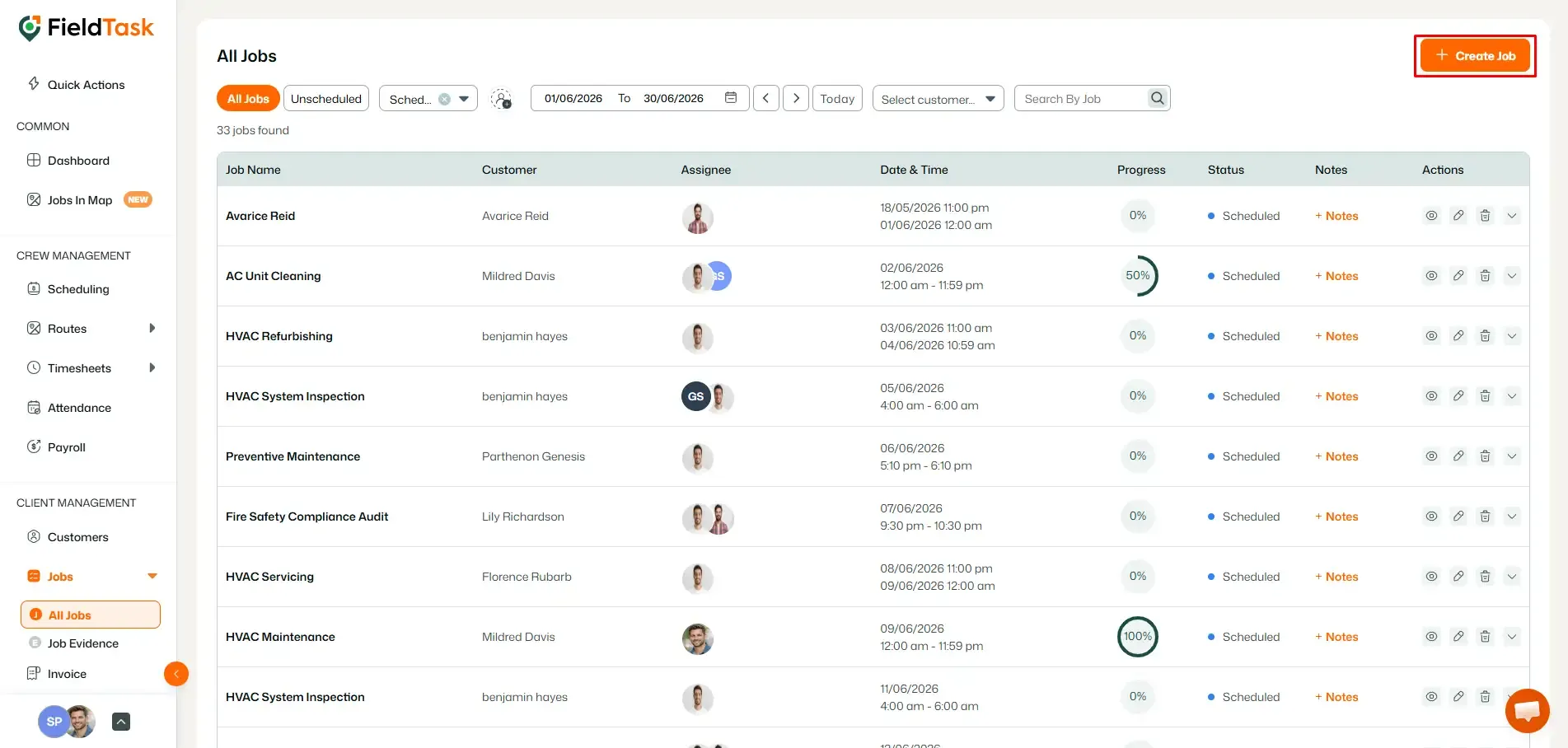Edit the HVAC Servicing job
Viewport: 1568px width, 748px height.
click(1458, 577)
